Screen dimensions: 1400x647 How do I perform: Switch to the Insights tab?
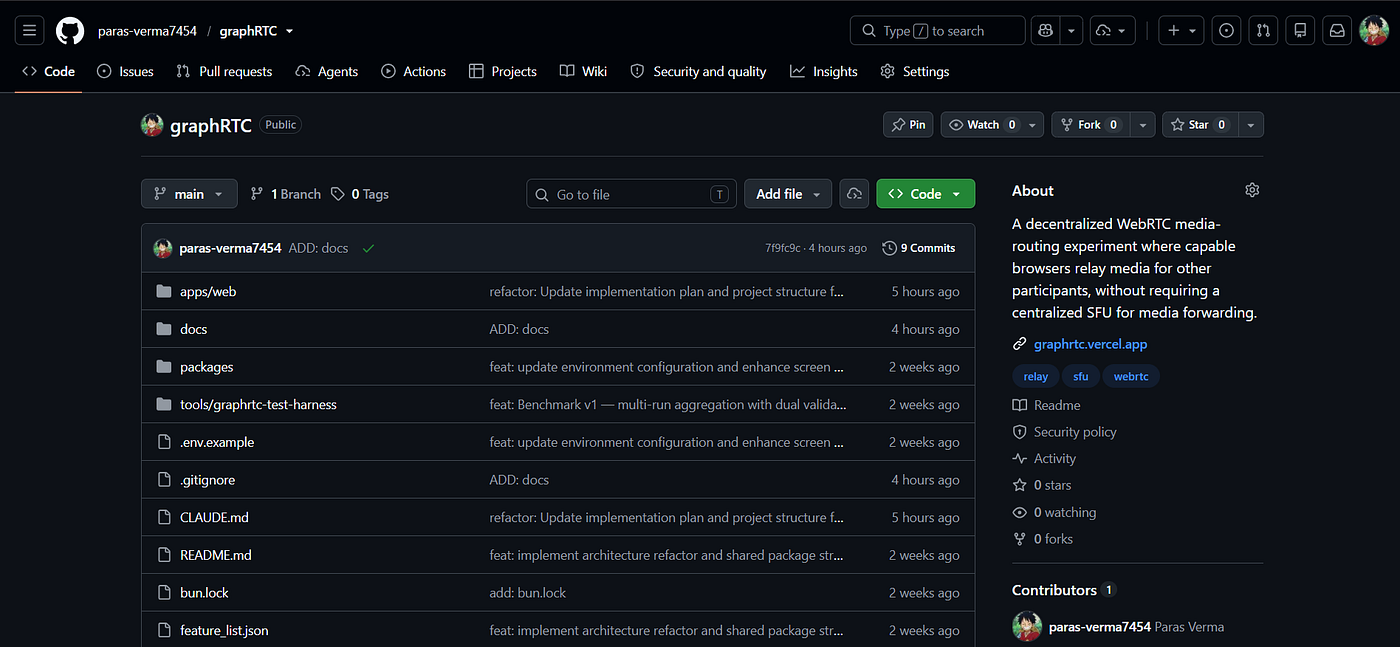824,71
